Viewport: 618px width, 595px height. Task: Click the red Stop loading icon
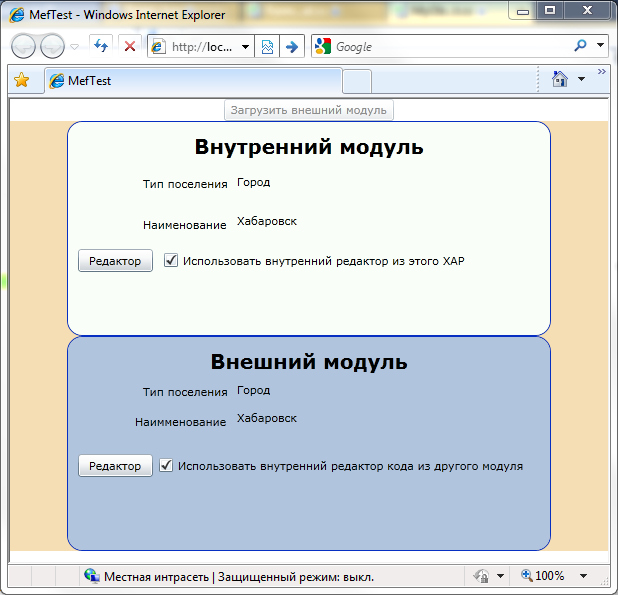click(x=130, y=46)
